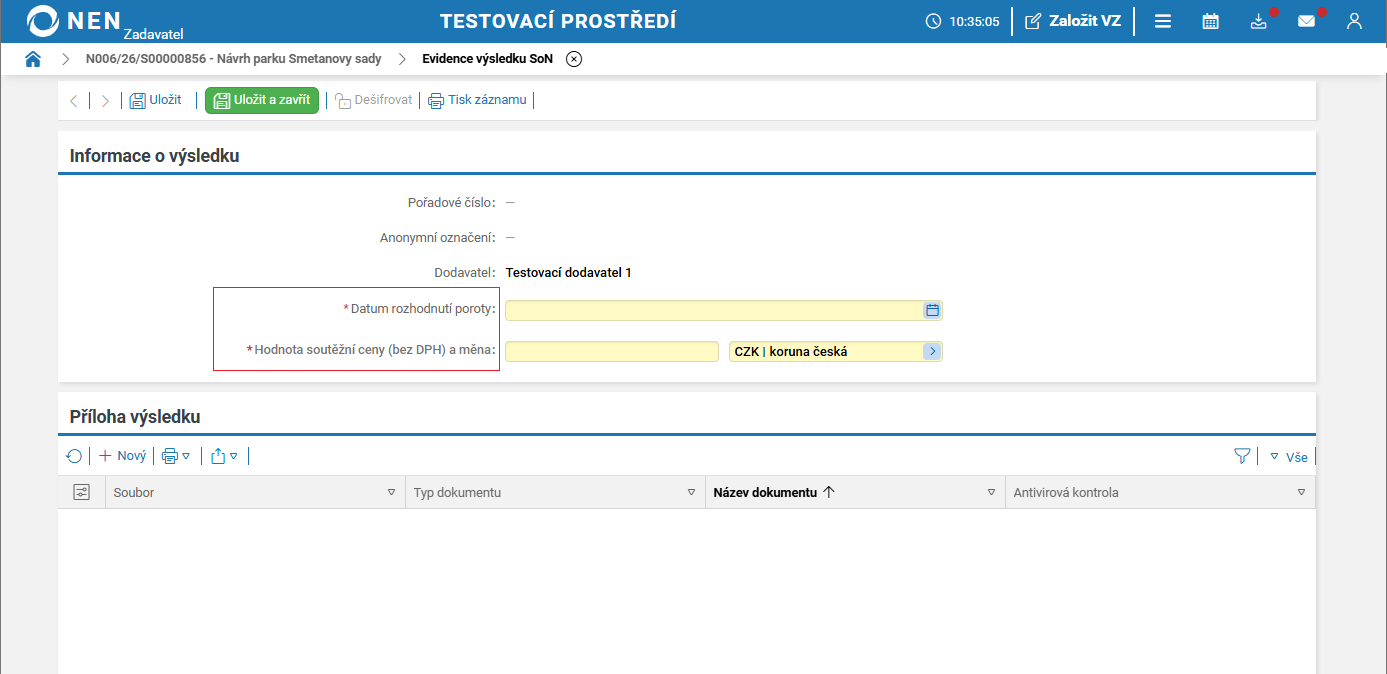The width and height of the screenshot is (1387, 674).
Task: Refresh the Příloha výsledku list
Action: point(74,456)
